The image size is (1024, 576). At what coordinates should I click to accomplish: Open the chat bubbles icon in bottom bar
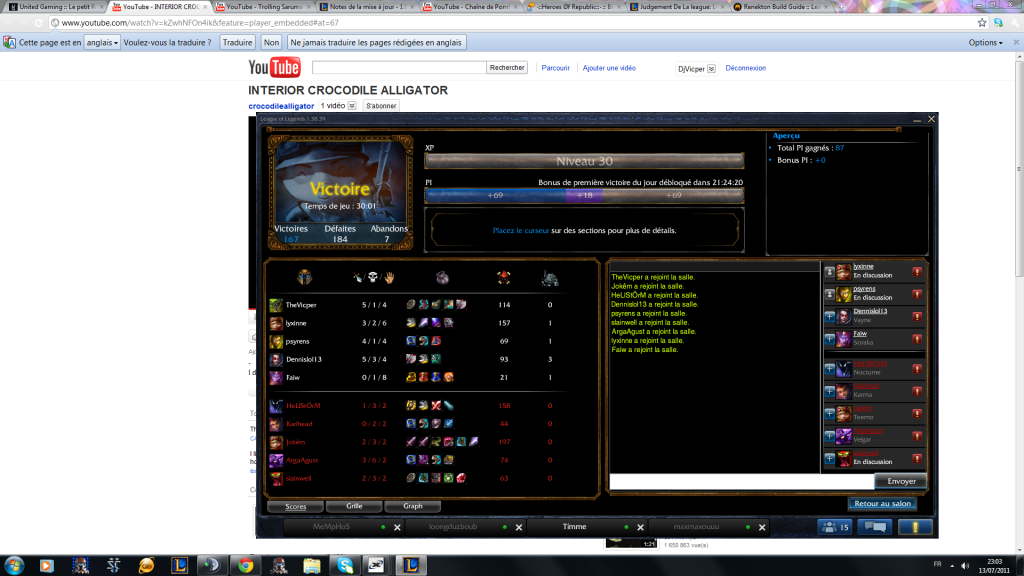click(x=875, y=527)
